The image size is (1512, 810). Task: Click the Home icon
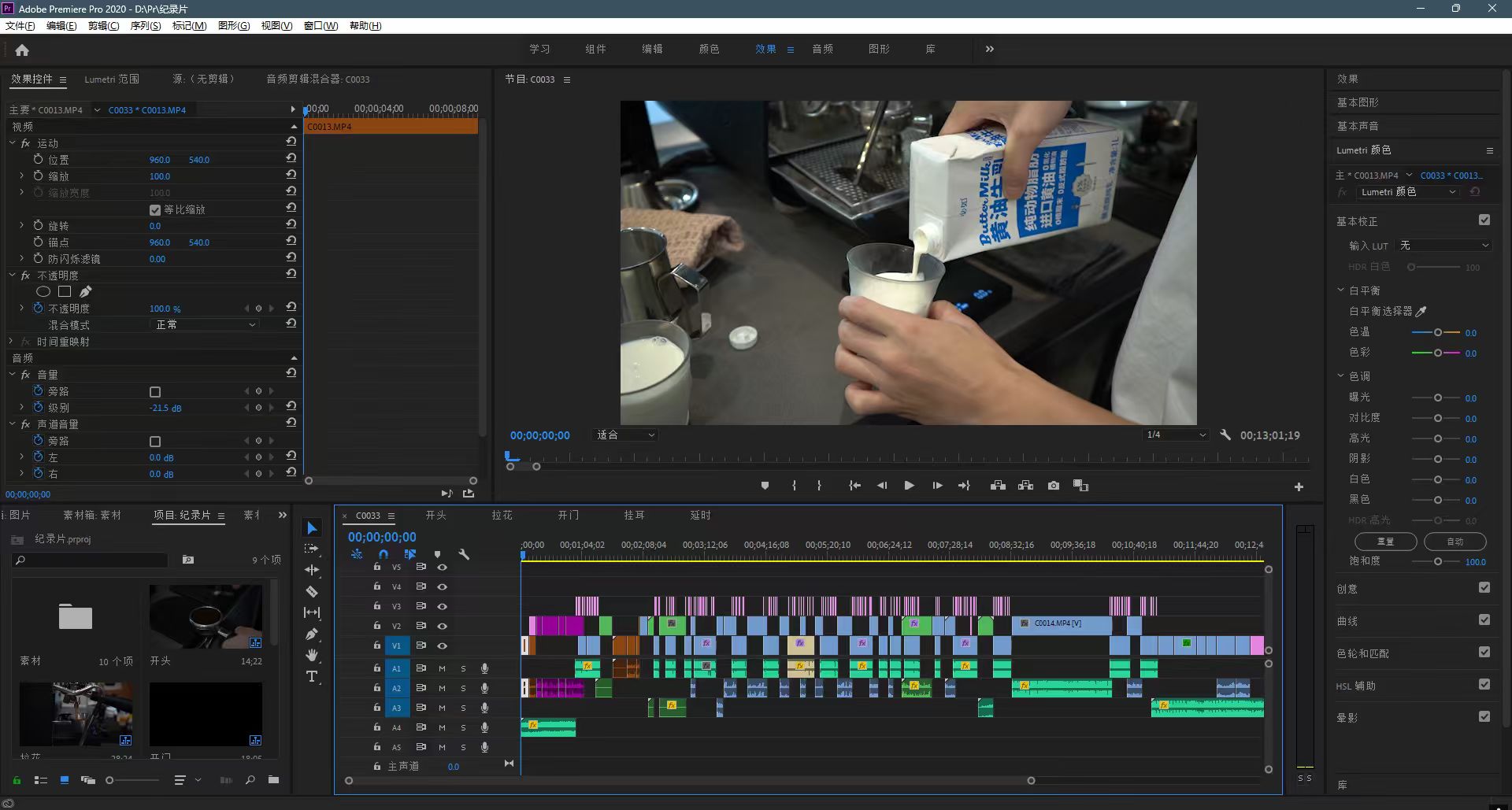[22, 50]
